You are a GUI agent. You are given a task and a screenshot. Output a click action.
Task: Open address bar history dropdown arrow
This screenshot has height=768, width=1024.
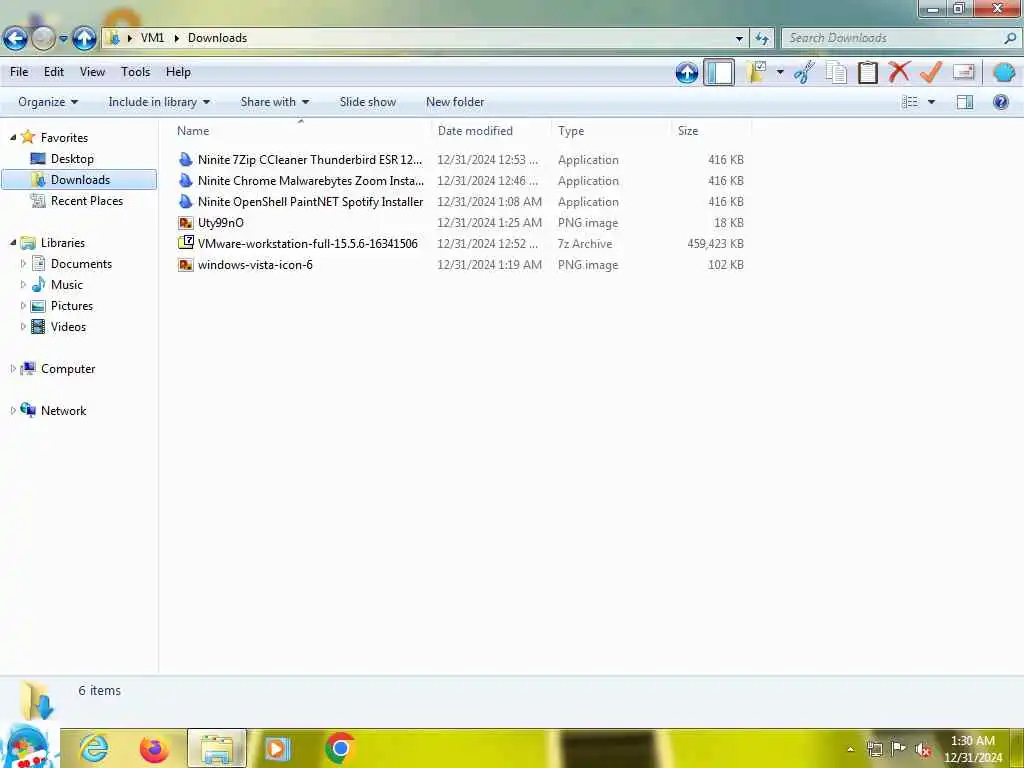pos(739,39)
